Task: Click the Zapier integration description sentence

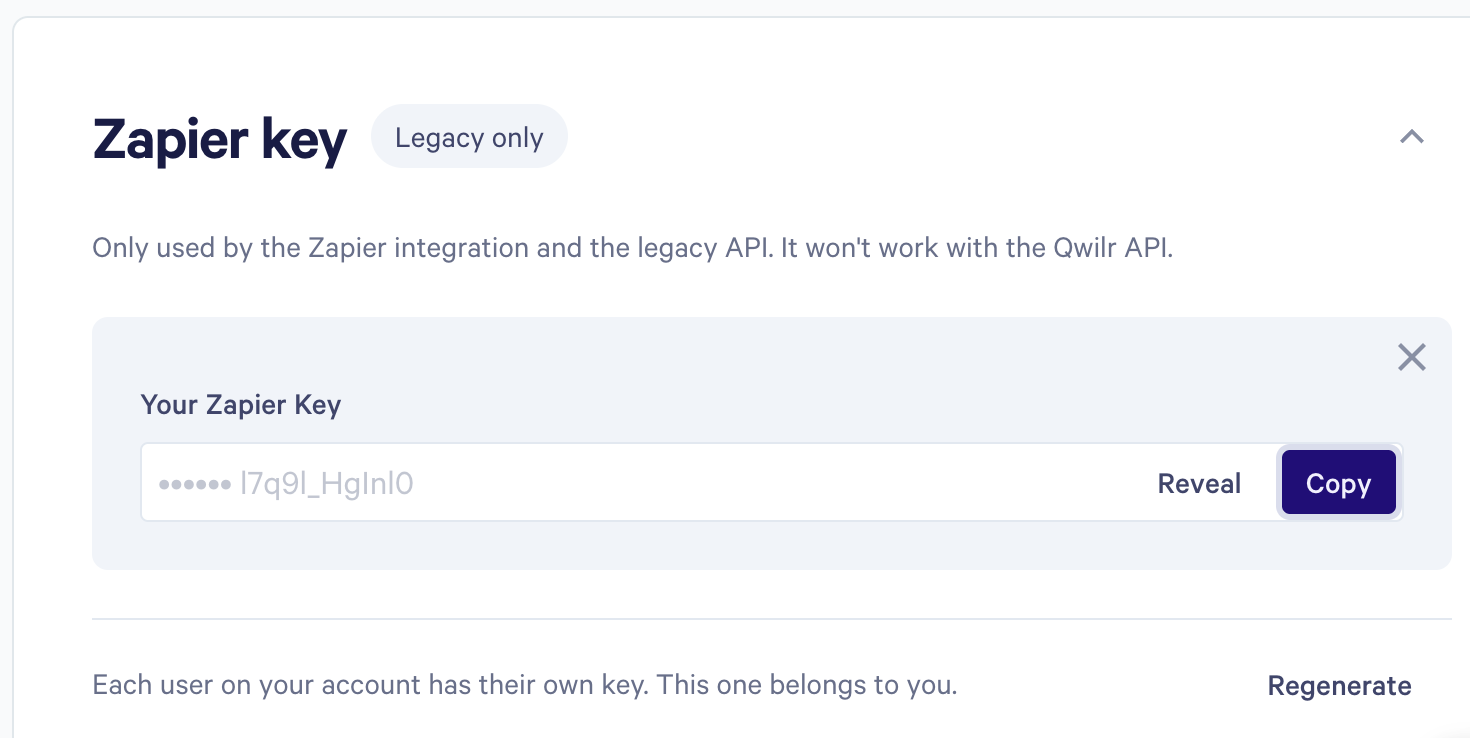Action: 432,248
